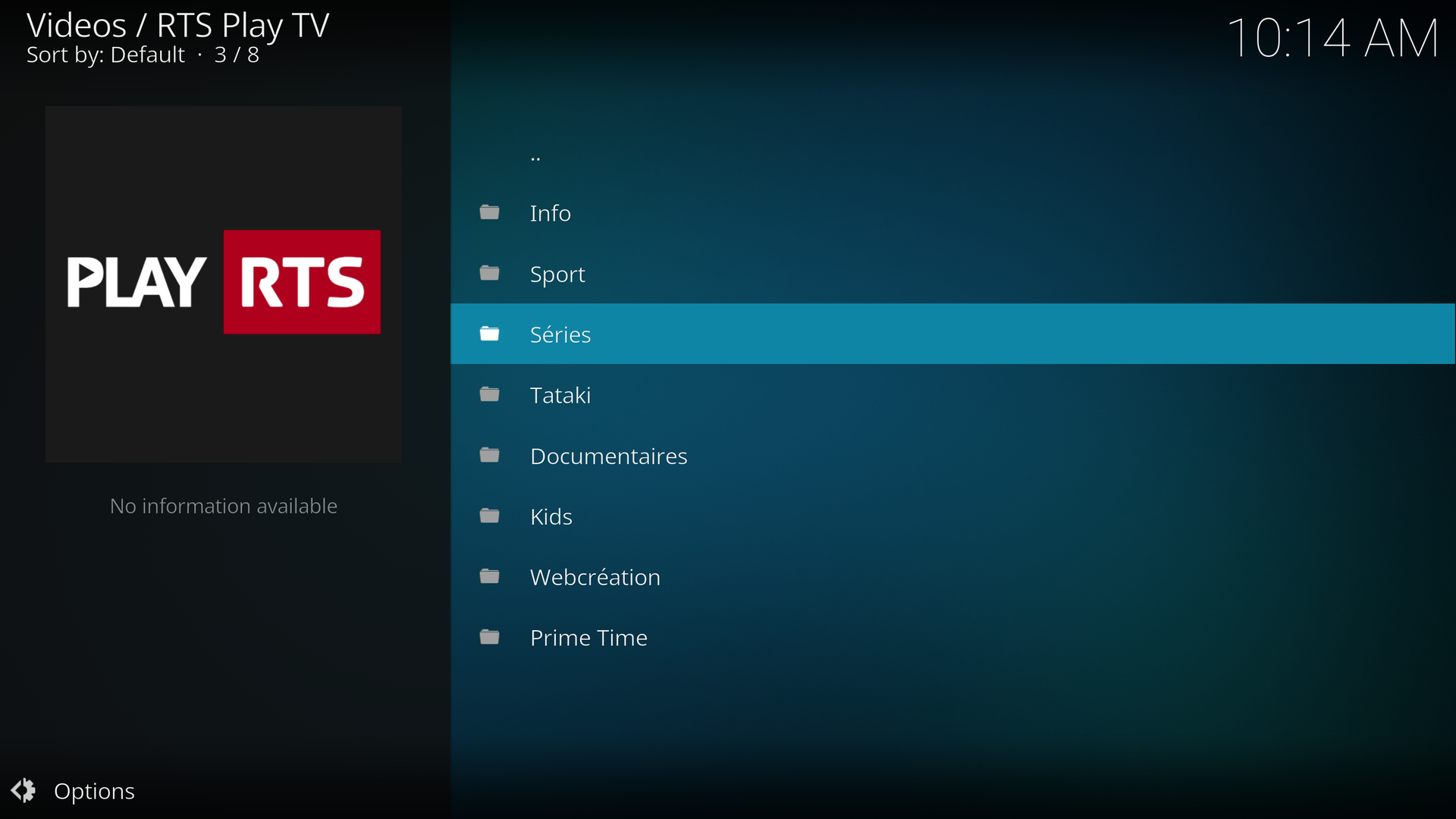Go up via the parent '..' entry

(x=535, y=156)
